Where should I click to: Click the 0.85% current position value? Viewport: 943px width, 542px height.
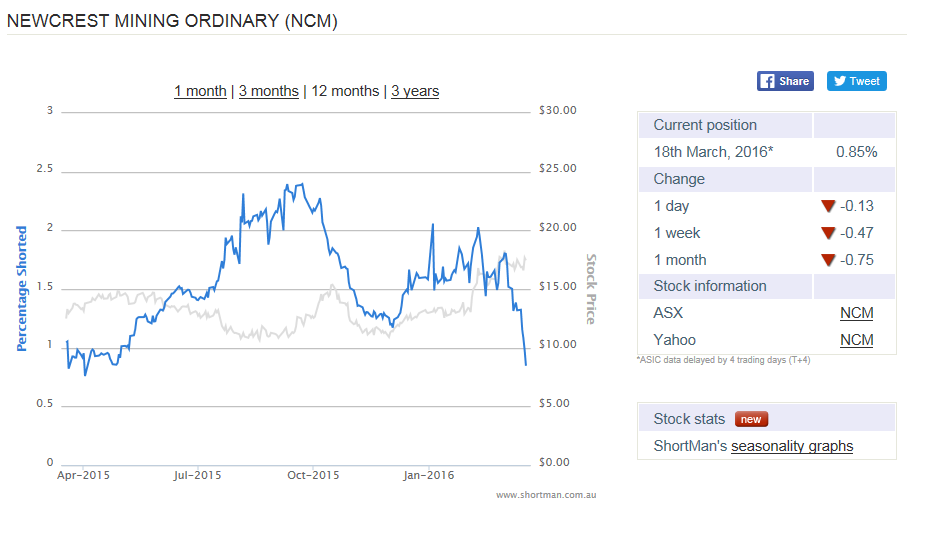pos(856,152)
